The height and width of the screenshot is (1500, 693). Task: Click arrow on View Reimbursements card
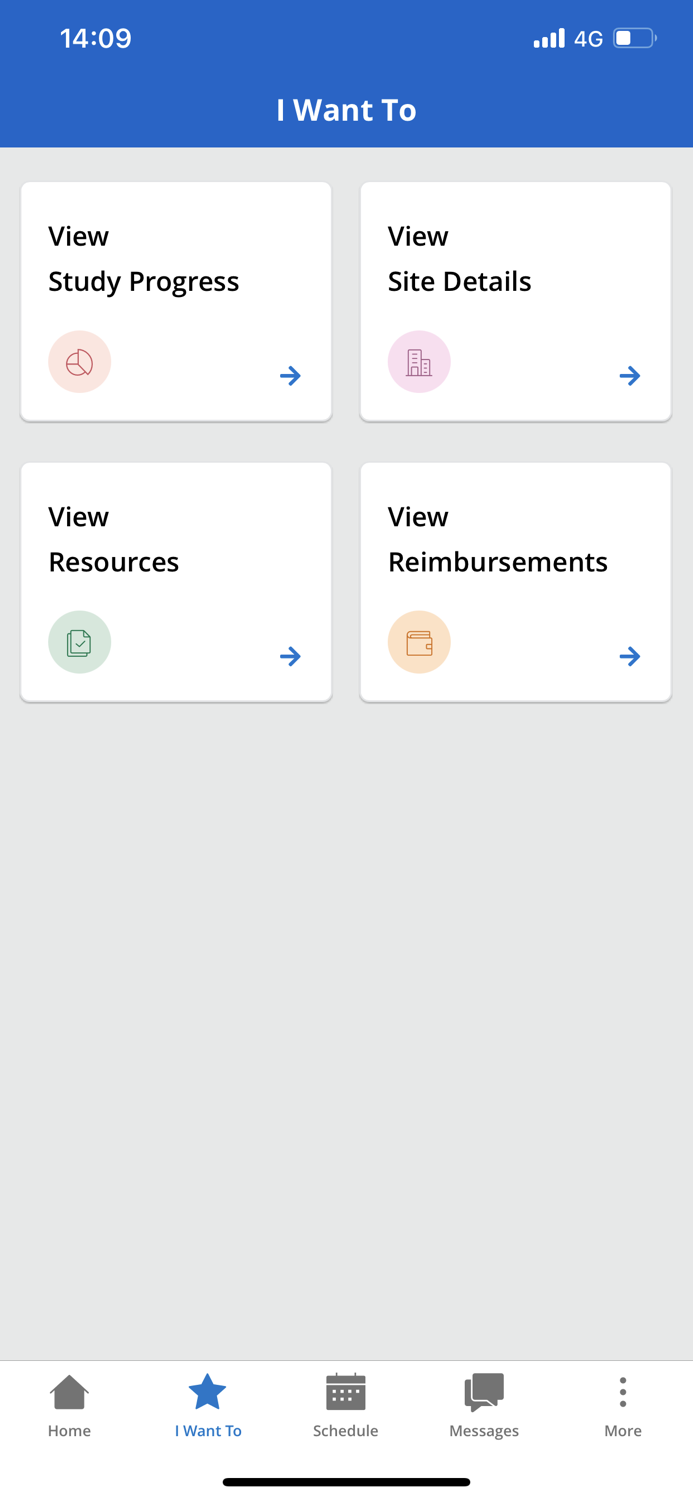(x=630, y=656)
